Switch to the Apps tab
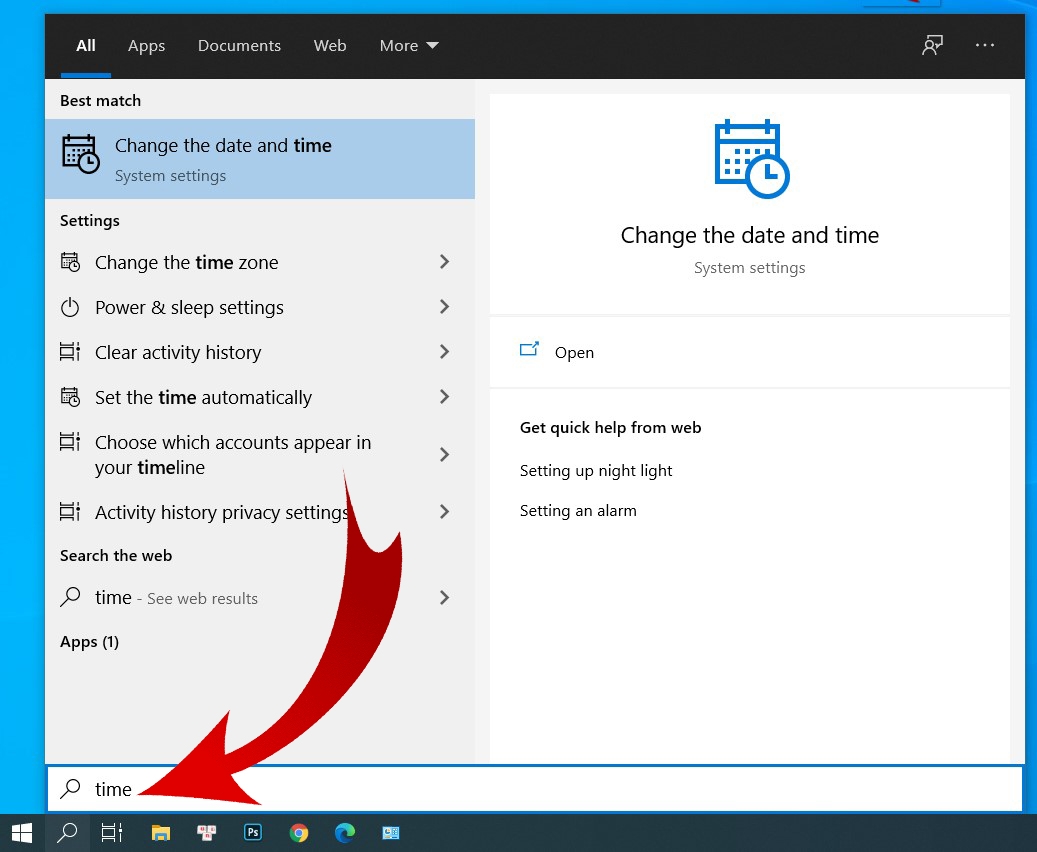The height and width of the screenshot is (852, 1037). [x=146, y=46]
